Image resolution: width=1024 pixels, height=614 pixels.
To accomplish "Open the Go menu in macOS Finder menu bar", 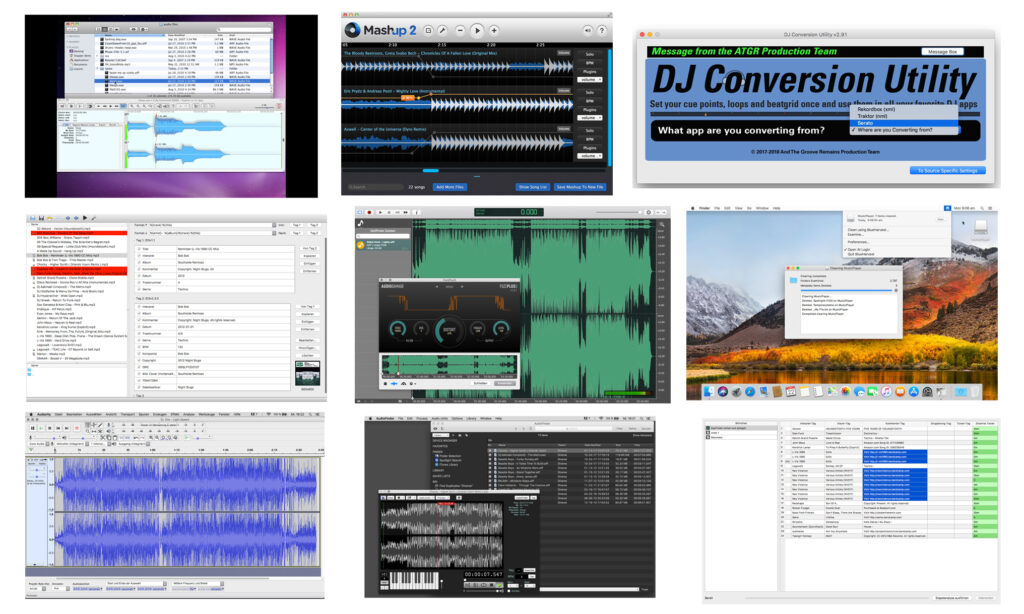I will tap(749, 208).
